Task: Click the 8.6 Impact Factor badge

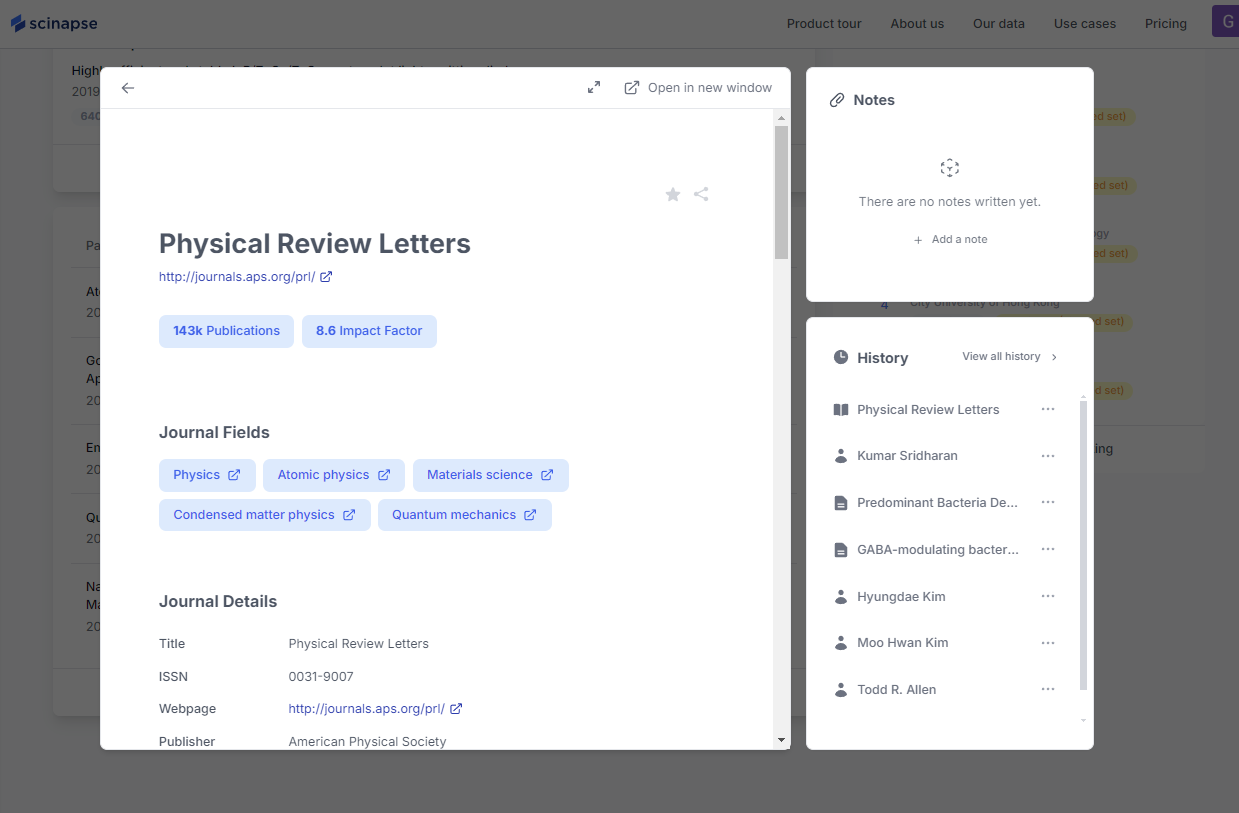Action: coord(369,331)
